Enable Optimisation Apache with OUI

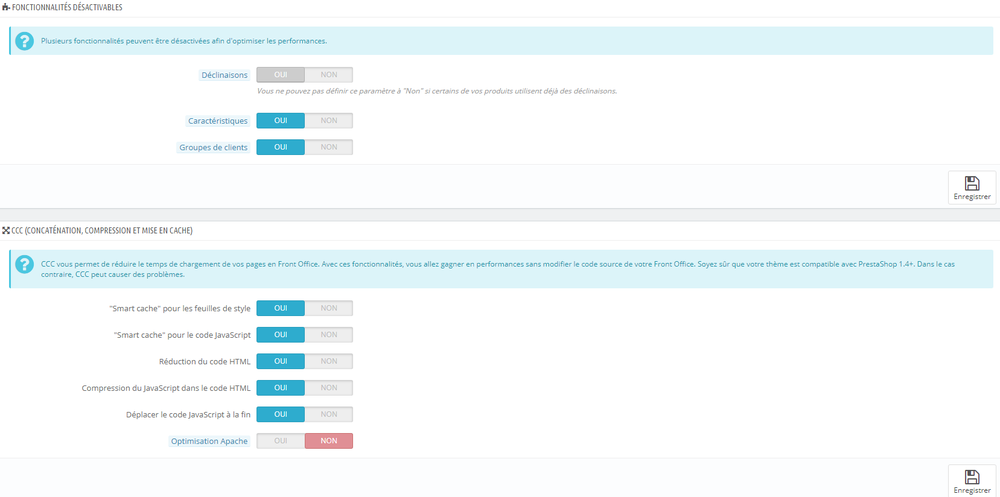281,441
